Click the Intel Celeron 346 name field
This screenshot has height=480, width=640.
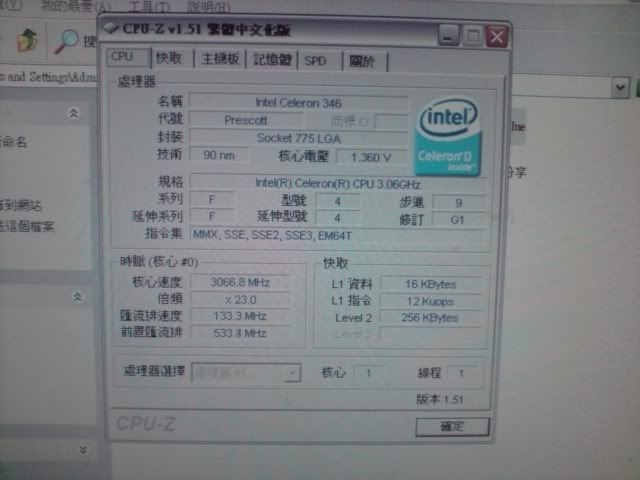(298, 101)
